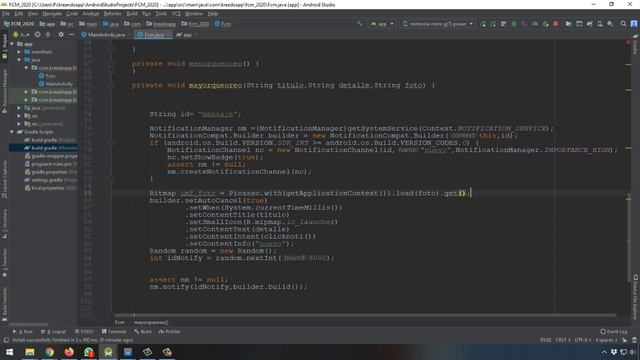Open File Explorer from taskbar

click(x=29, y=352)
